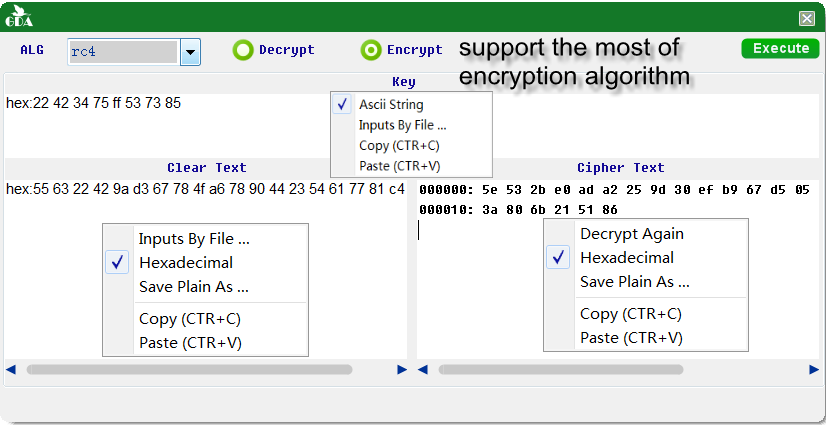
Task: Click the green Execute button
Action: pyautogui.click(x=781, y=48)
